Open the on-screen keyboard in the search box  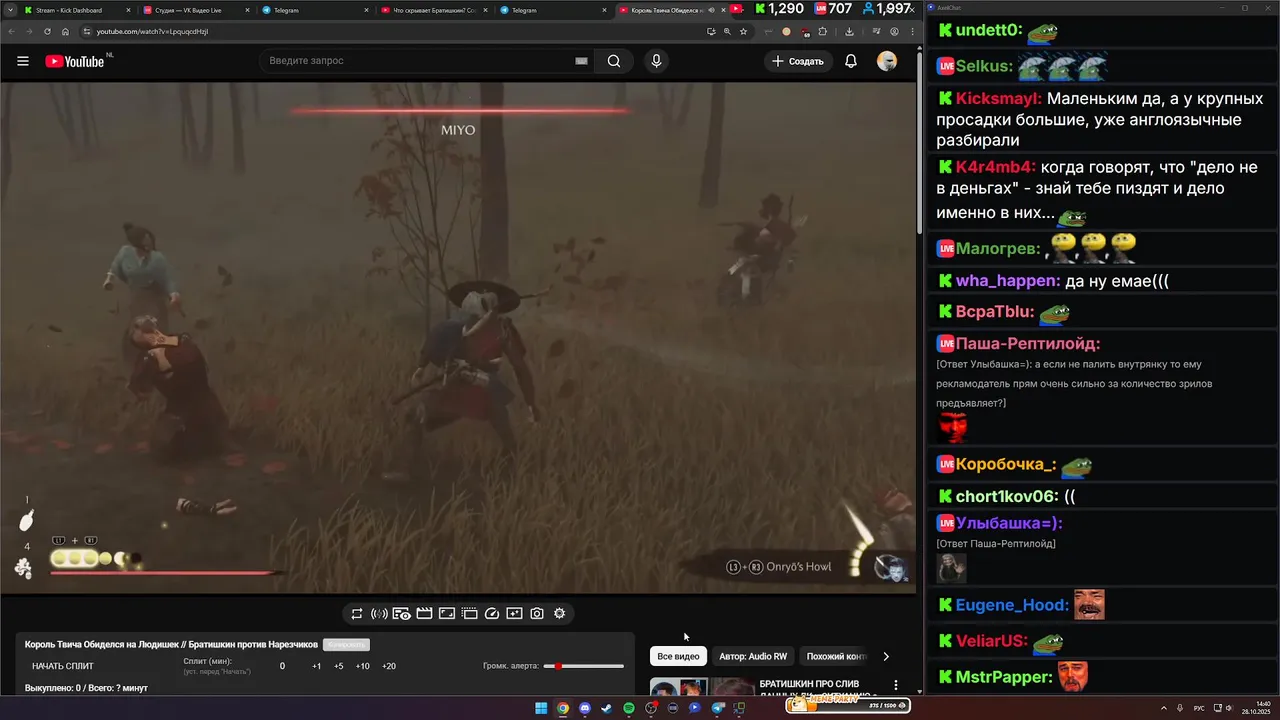coord(581,61)
